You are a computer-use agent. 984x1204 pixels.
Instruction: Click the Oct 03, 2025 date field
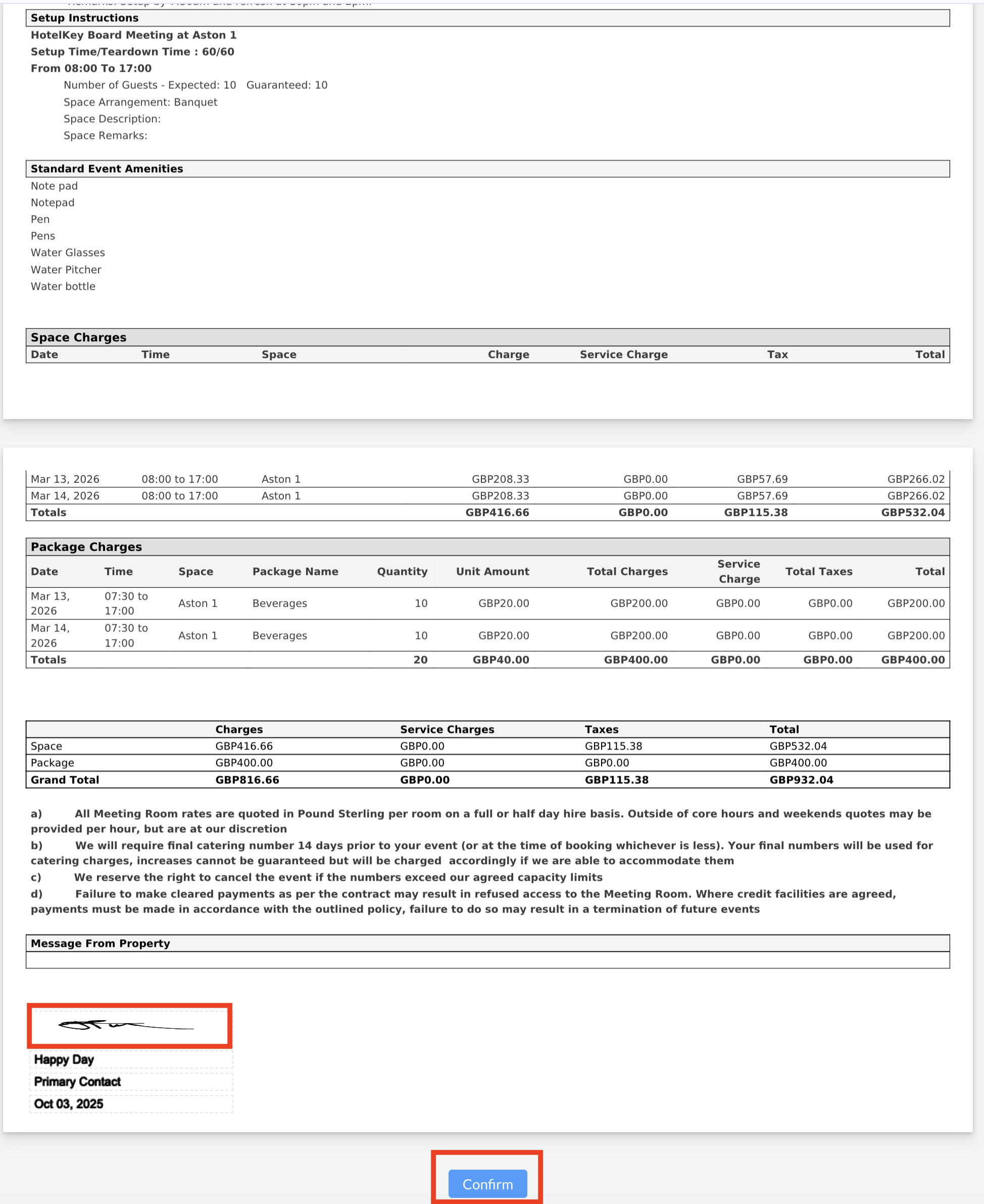(x=130, y=1103)
